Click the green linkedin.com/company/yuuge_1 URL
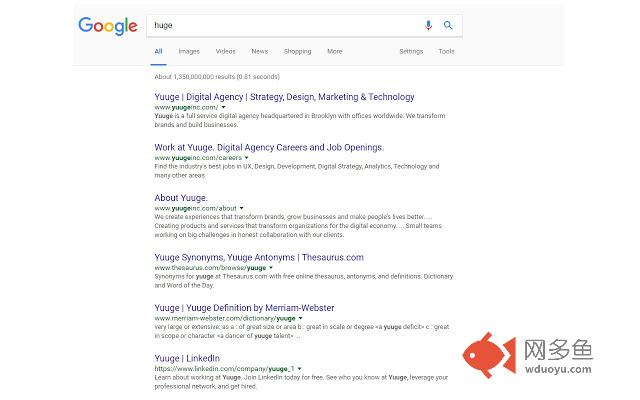This screenshot has width=640, height=400. coord(224,369)
